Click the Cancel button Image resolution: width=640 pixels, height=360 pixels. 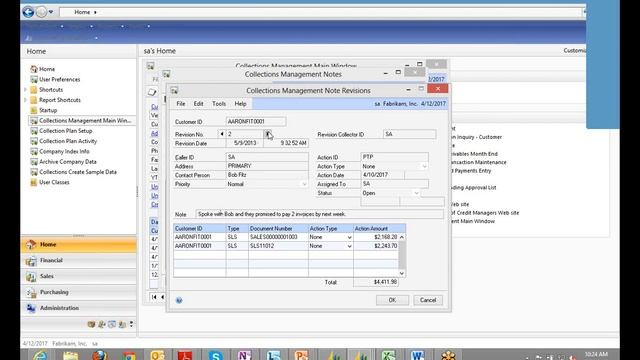tap(428, 300)
